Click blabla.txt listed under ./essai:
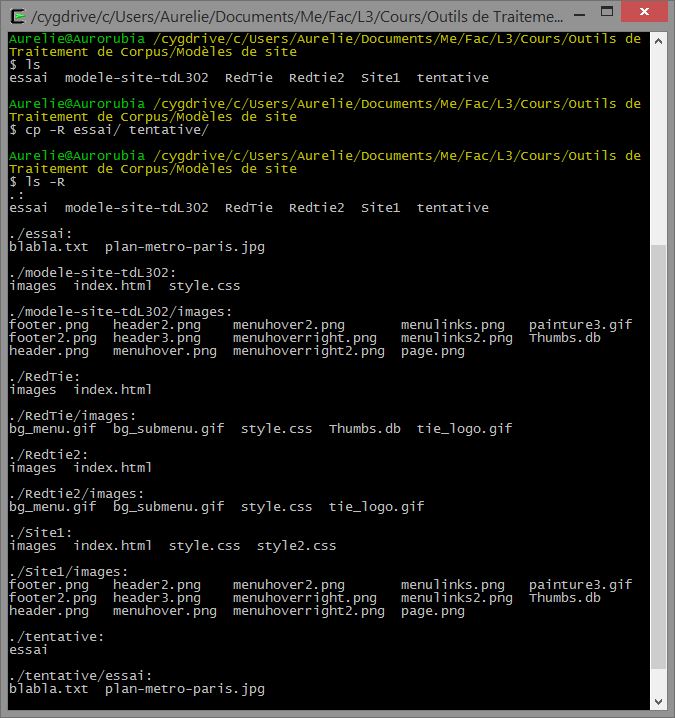Viewport: 675px width, 718px height. (49, 247)
